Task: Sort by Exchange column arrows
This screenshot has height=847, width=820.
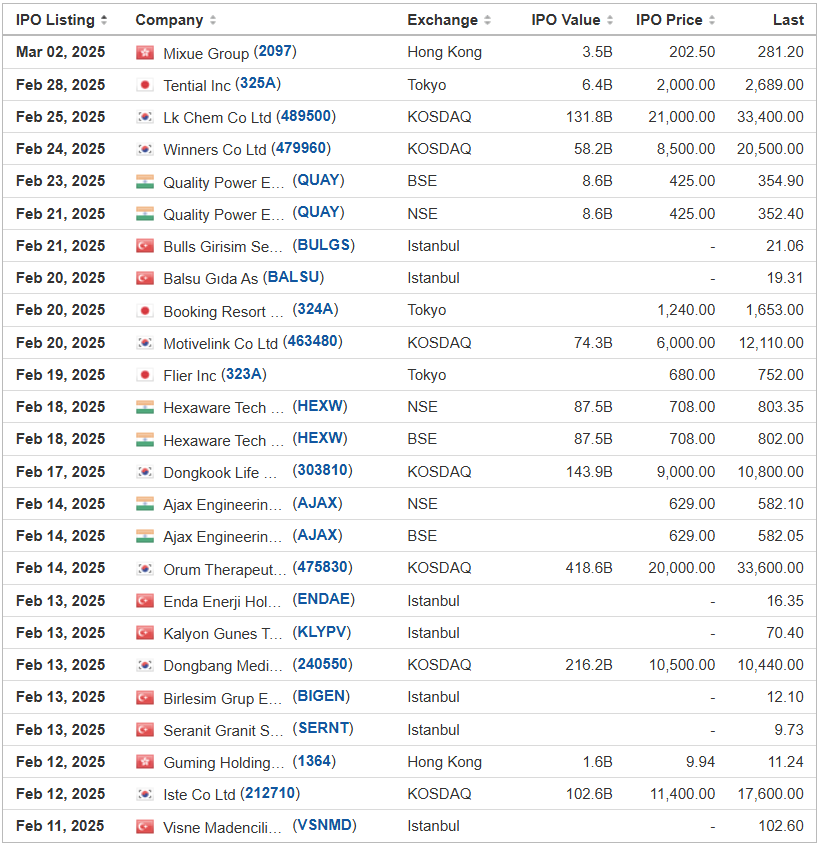Action: (x=487, y=20)
